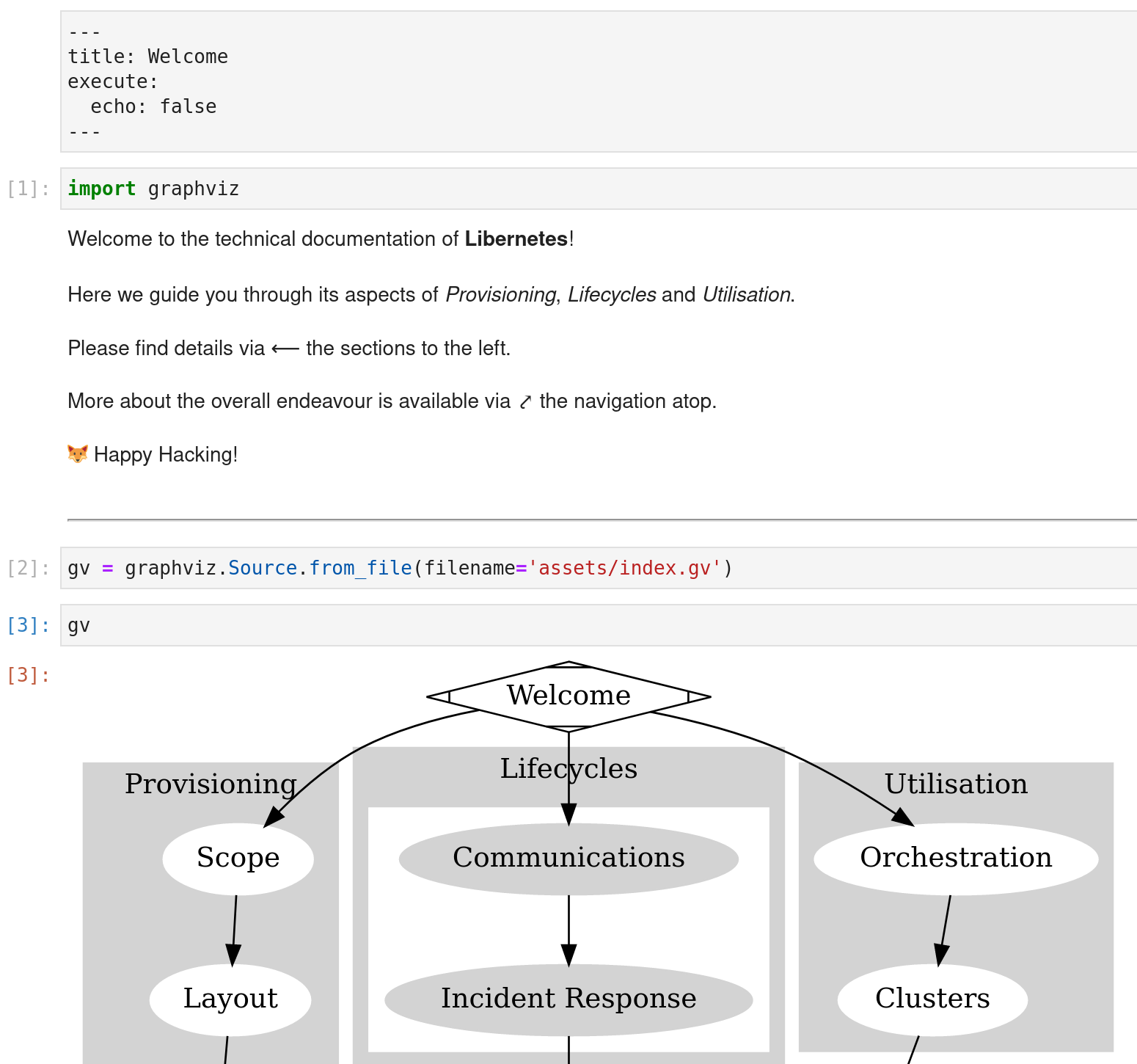Click the Utilisation cluster heading
Screen dimensions: 1137x1064
pyautogui.click(x=956, y=783)
